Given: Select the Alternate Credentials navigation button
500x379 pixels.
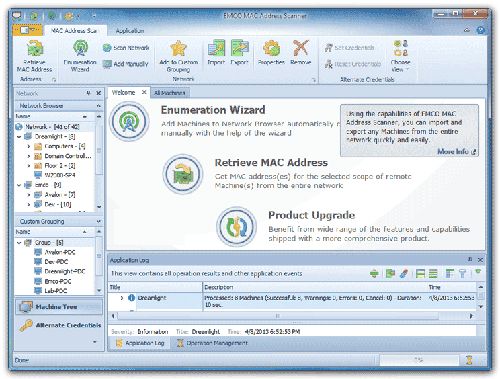Looking at the screenshot, I should point(59,325).
